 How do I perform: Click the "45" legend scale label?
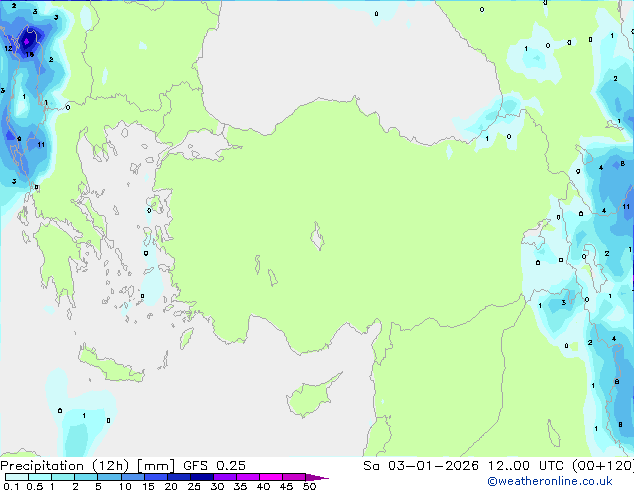286,486
